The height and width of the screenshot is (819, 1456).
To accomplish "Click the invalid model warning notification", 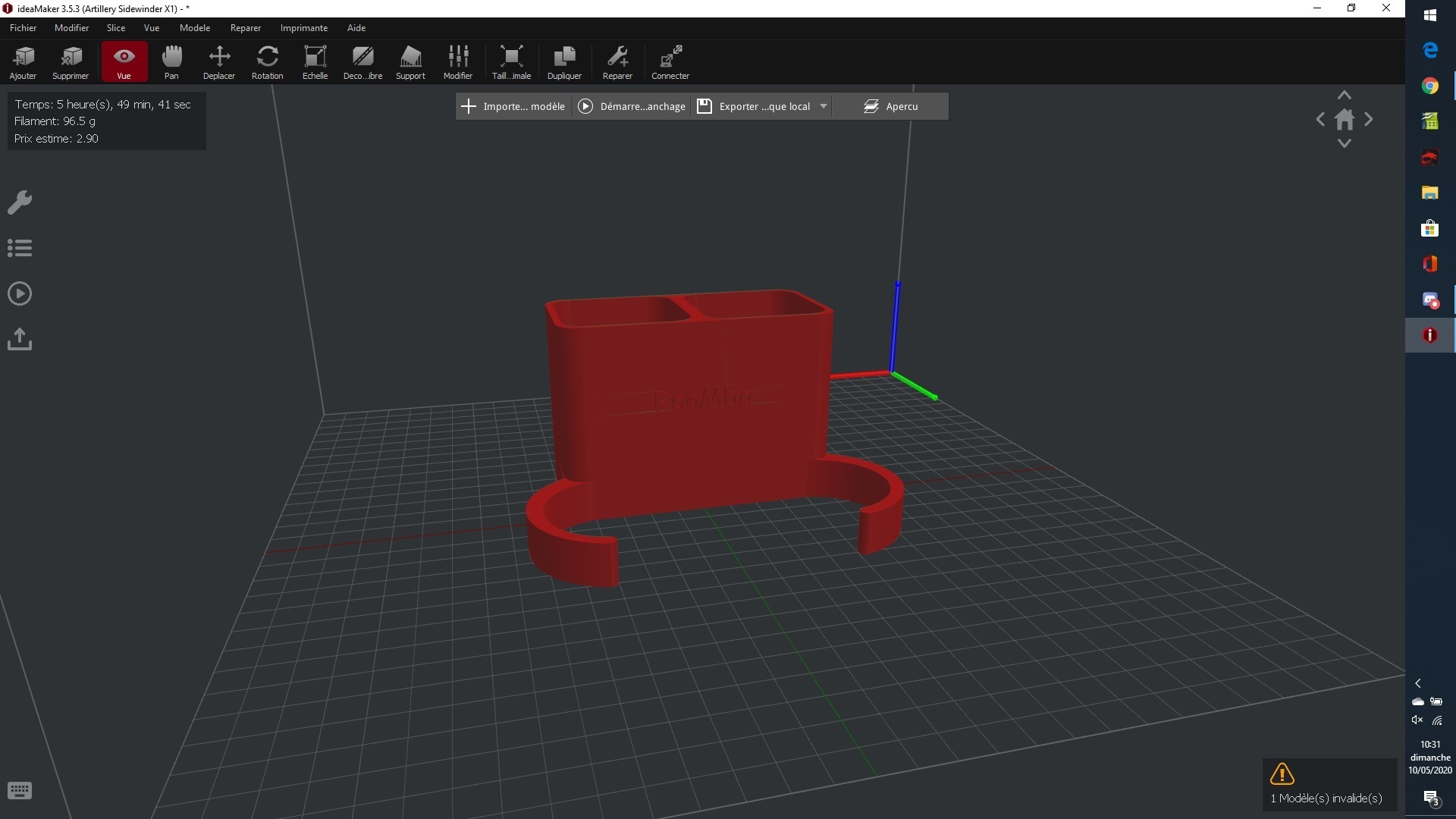I will [1328, 784].
